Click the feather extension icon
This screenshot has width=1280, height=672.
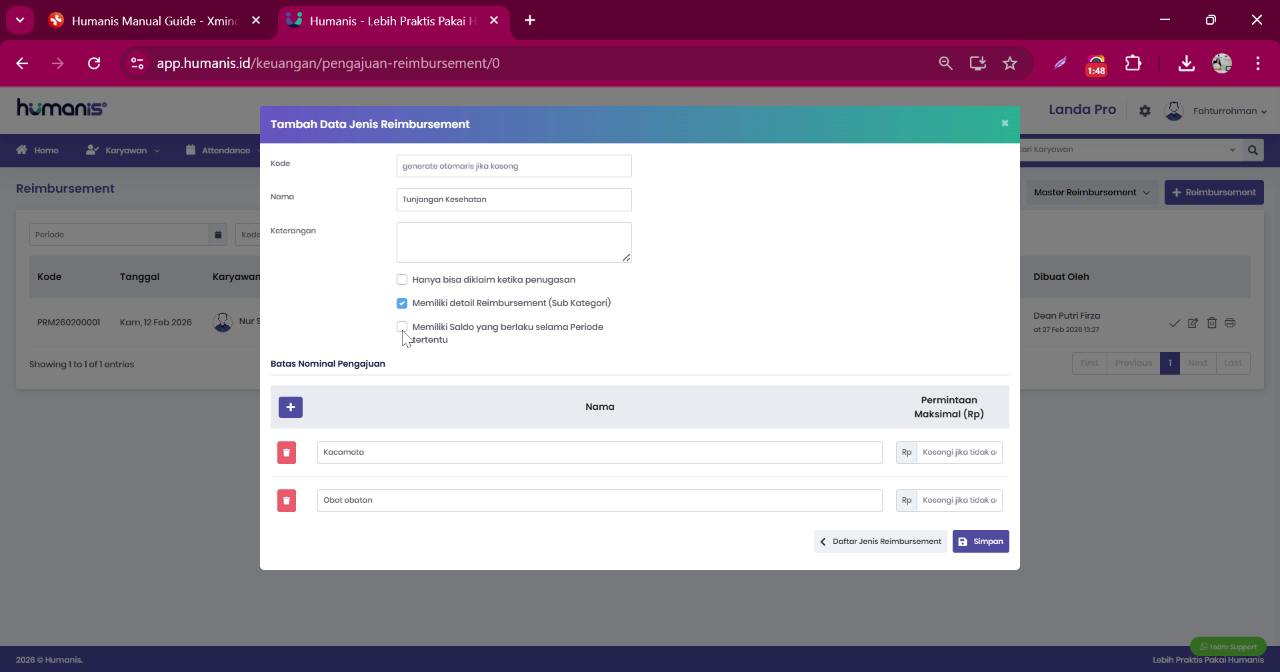pos(1060,63)
